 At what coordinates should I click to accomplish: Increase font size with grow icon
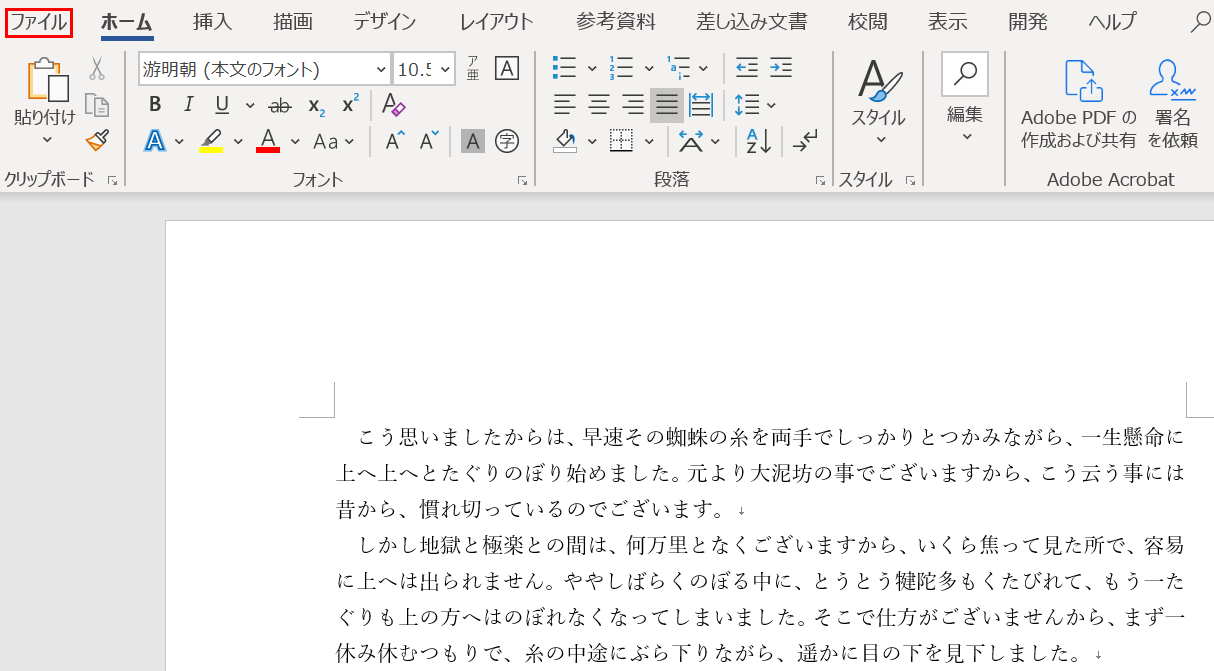(x=395, y=141)
